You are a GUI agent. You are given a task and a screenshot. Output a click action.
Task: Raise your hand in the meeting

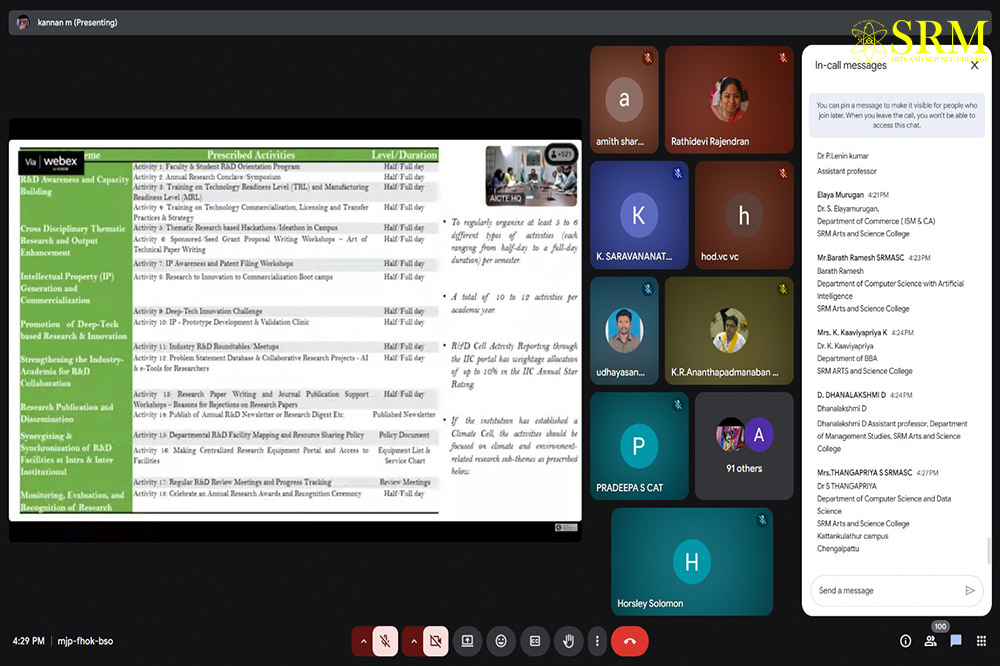tap(569, 640)
